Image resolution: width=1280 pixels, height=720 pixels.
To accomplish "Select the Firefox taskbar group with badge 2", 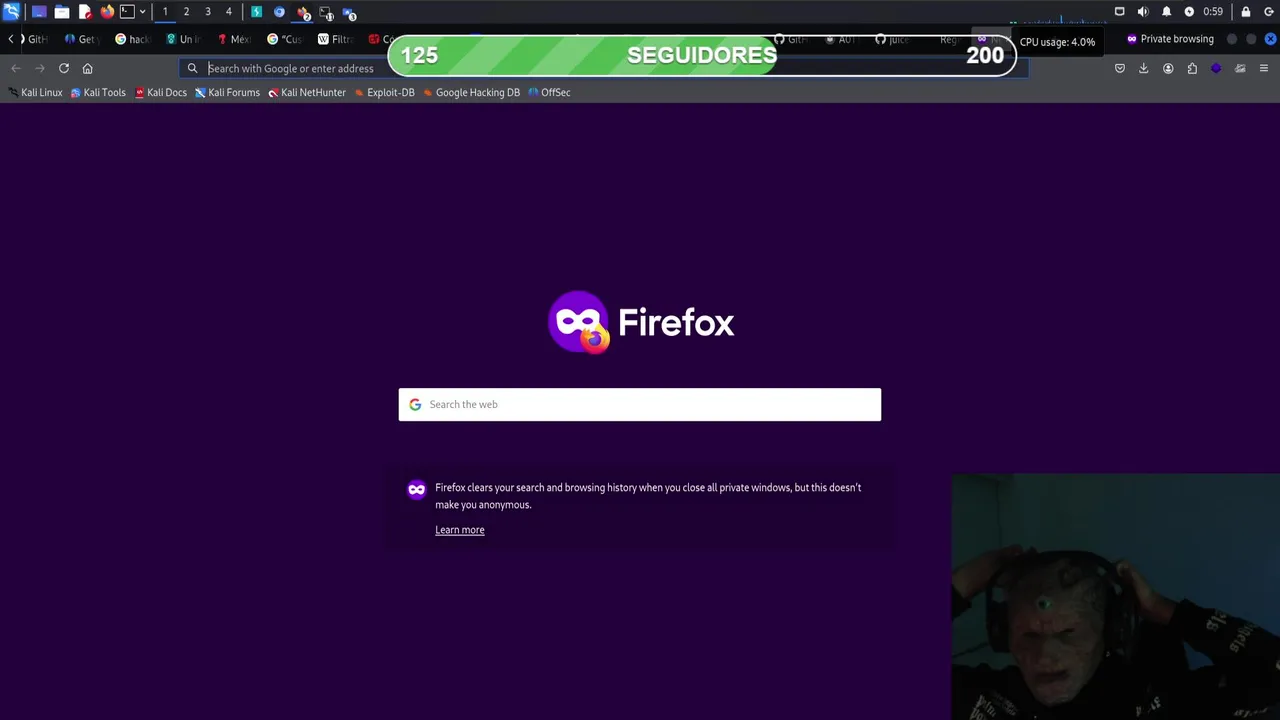I will click(303, 13).
